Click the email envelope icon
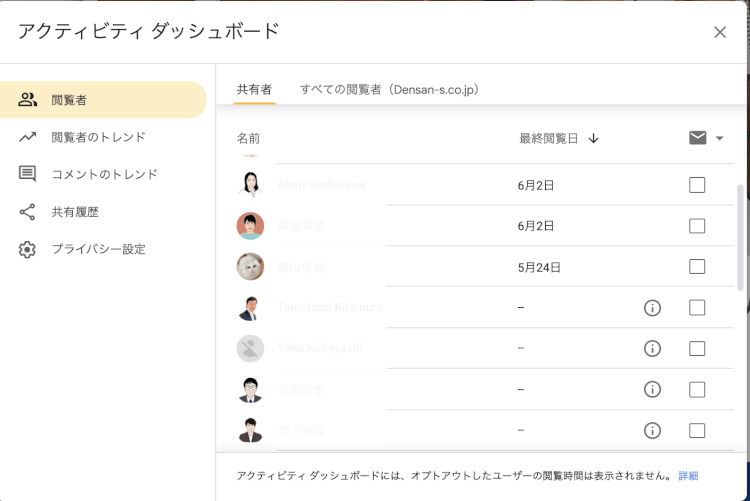This screenshot has height=501, width=750. tap(698, 138)
